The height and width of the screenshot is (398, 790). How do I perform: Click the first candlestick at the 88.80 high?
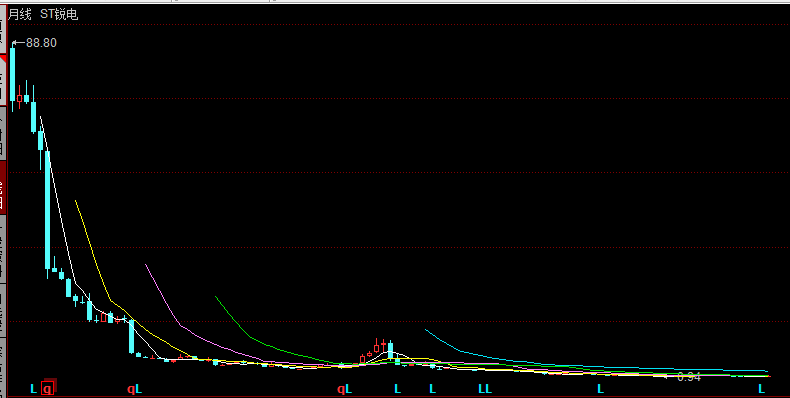(x=13, y=75)
